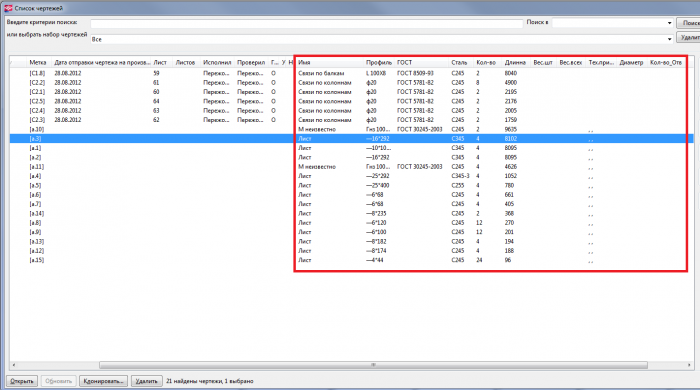
Task: Sort by the Кол-во_Отв column header
Action: (666, 62)
